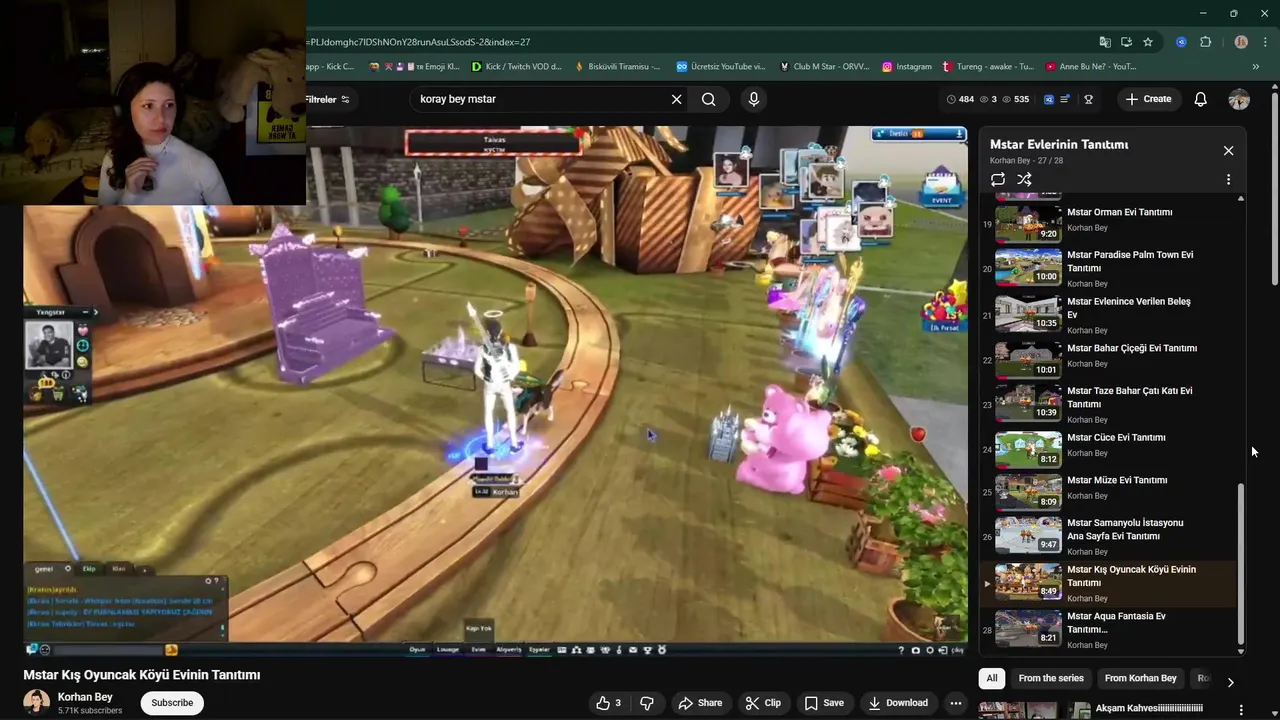This screenshot has height=720, width=1280.
Task: Select the All chip
Action: coord(992,679)
